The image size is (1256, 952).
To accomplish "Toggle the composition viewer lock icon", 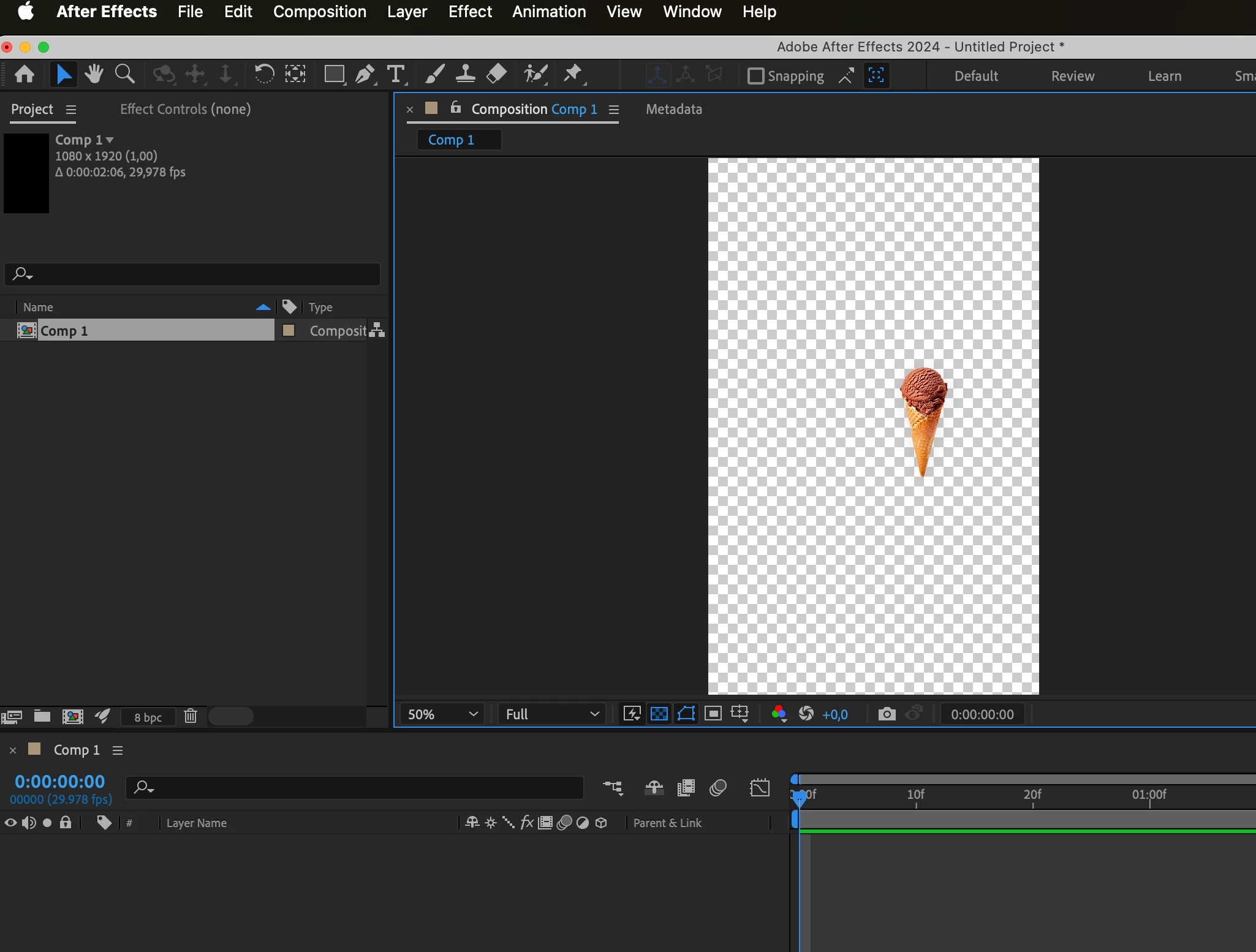I will tap(456, 108).
